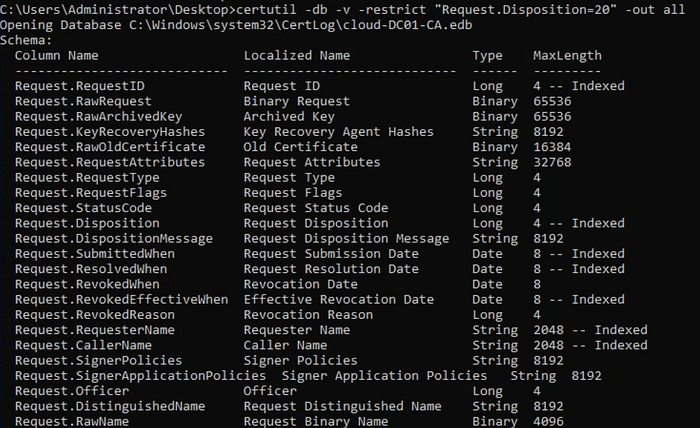Click Request.DistinguishedName row

pos(289,406)
